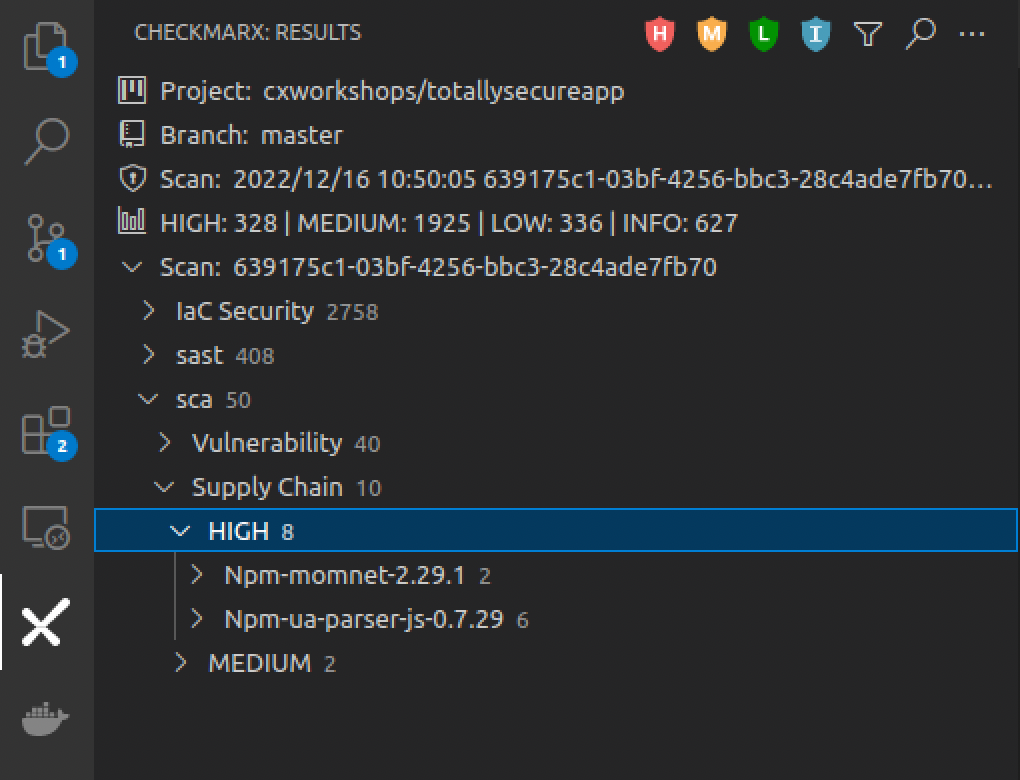The height and width of the screenshot is (780, 1020).
Task: Select the Checkmarx X icon in activity bar
Action: click(x=45, y=623)
